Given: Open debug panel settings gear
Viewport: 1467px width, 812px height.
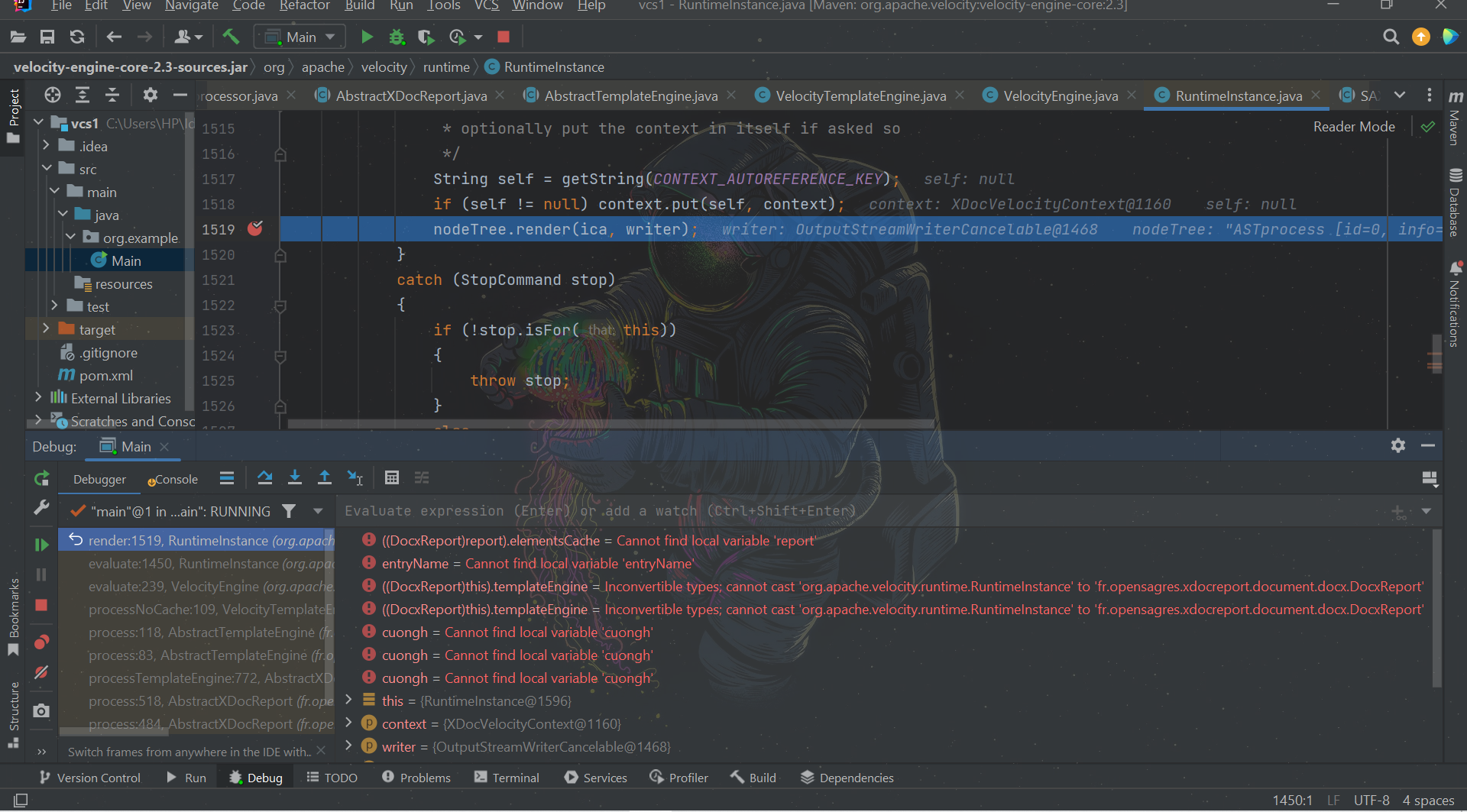Looking at the screenshot, I should [x=1398, y=445].
